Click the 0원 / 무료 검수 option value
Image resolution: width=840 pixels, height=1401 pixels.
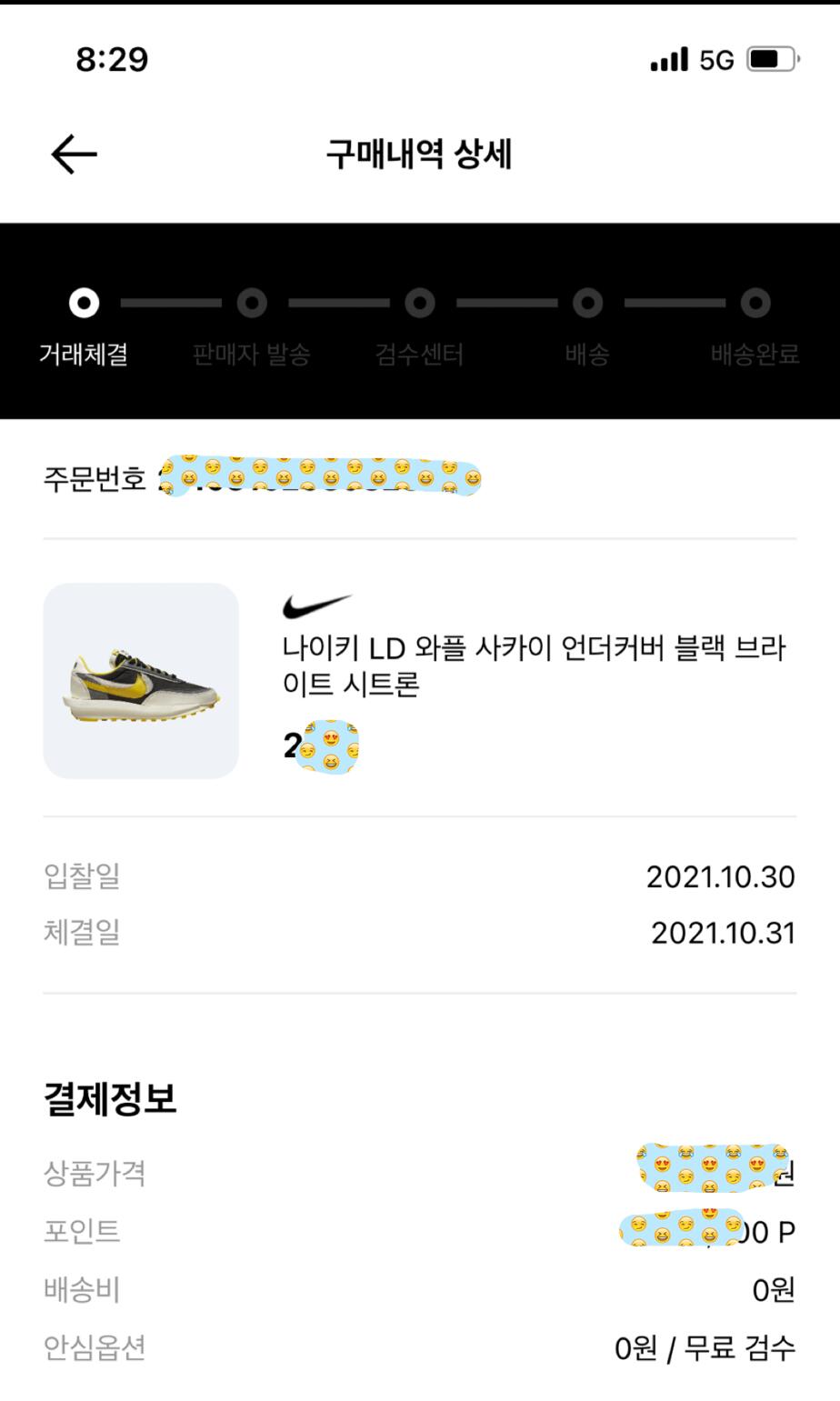coord(705,1347)
